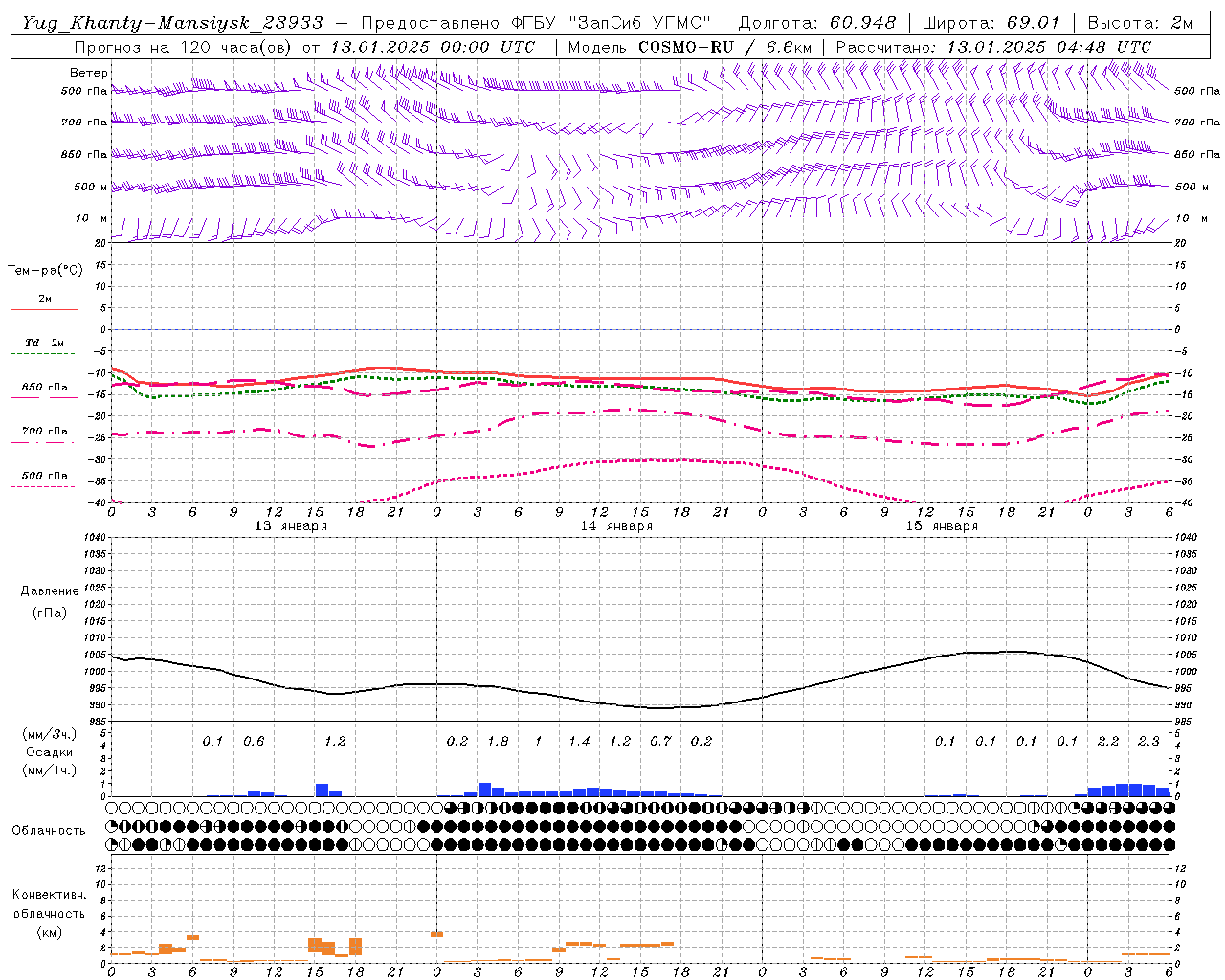This screenshot has width=1225, height=980.
Task: Click the 0.6 precipitation amount
Action: (x=254, y=742)
